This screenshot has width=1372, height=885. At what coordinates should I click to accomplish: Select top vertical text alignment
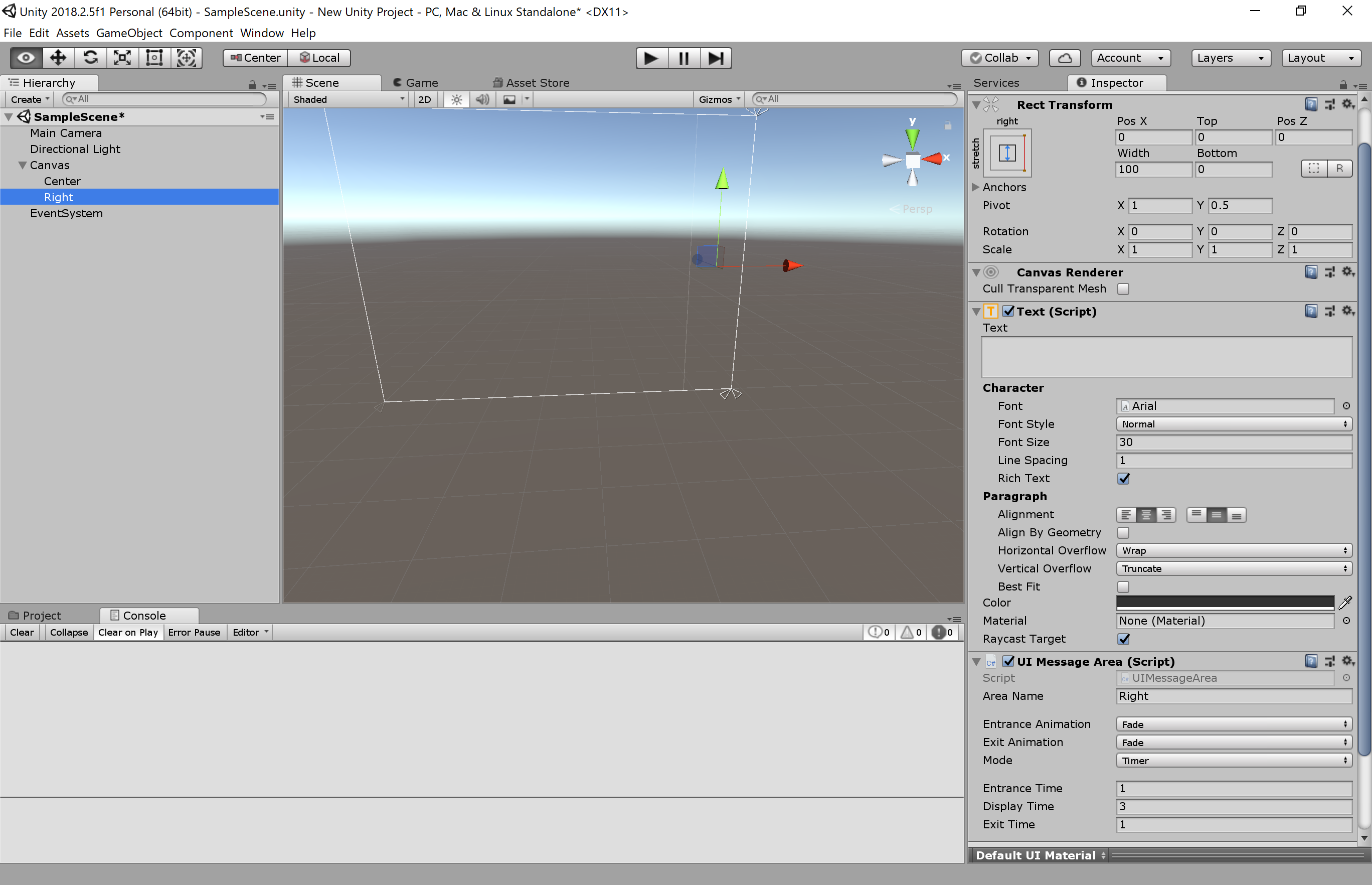pyautogui.click(x=1196, y=514)
